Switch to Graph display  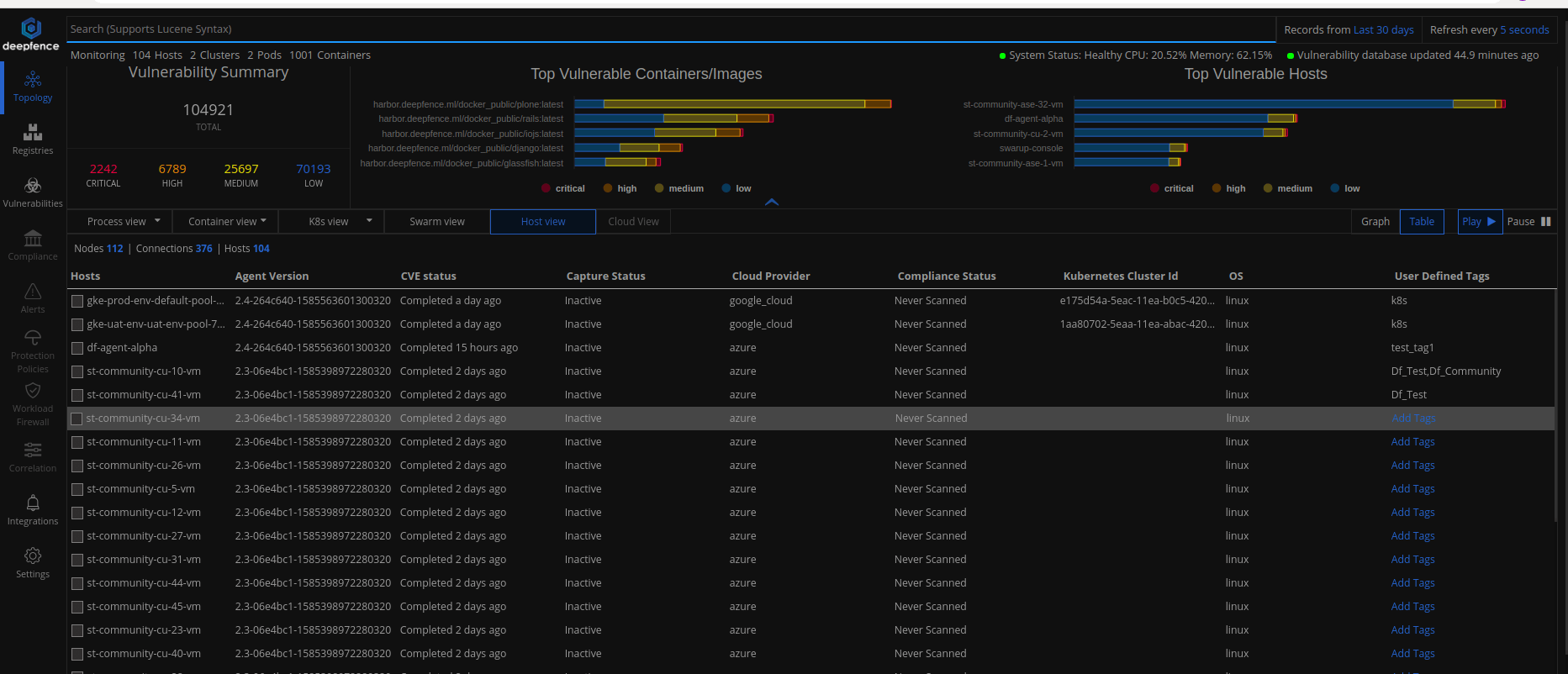point(1375,222)
